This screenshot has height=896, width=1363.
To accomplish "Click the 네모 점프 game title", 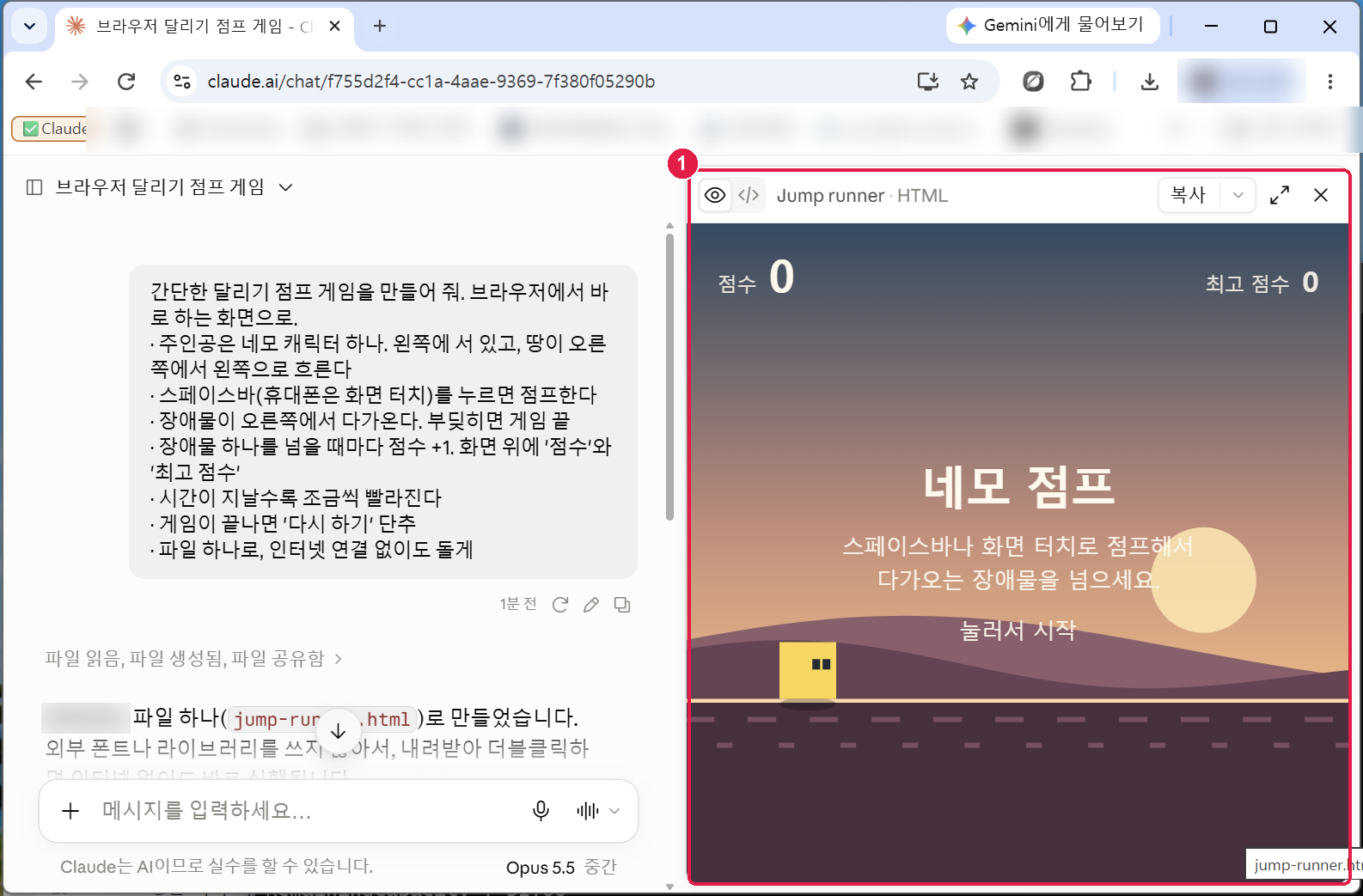I will tap(1018, 487).
